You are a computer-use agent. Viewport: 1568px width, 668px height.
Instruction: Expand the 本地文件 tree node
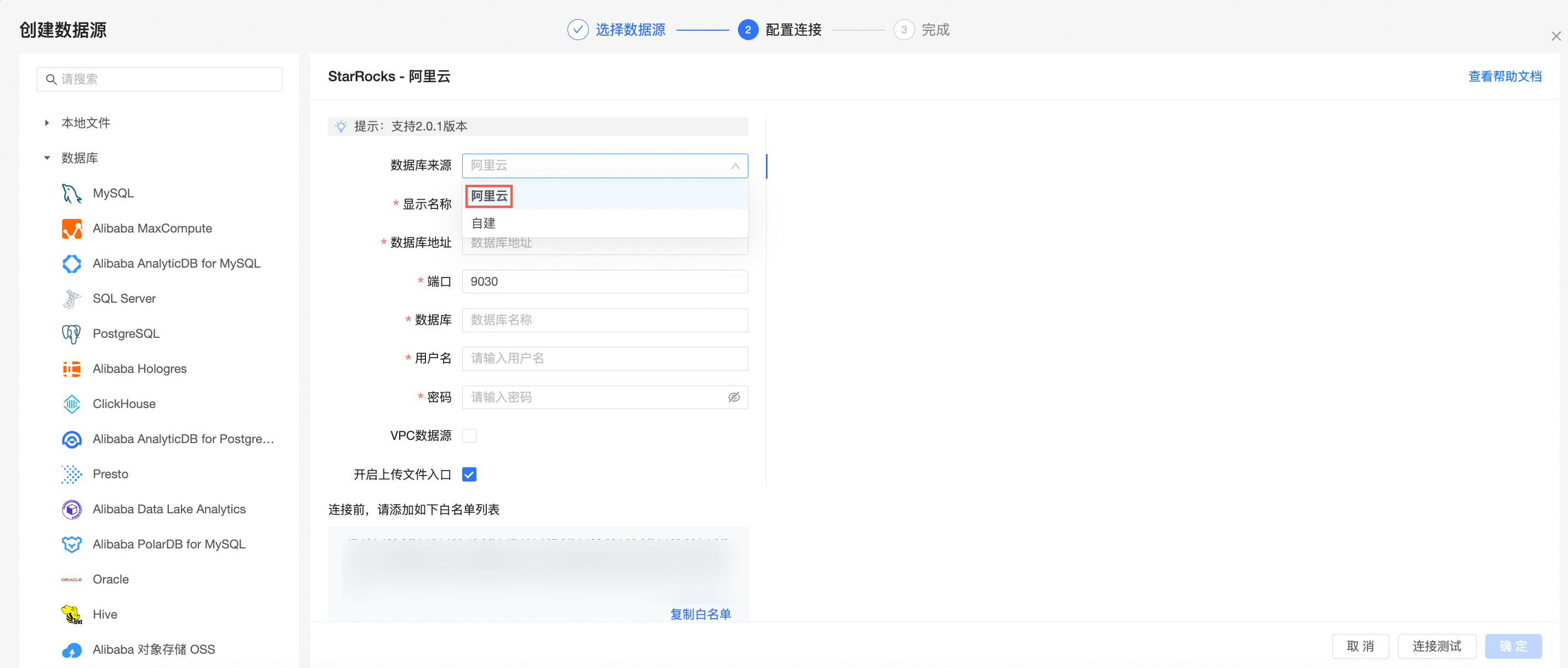coord(47,123)
